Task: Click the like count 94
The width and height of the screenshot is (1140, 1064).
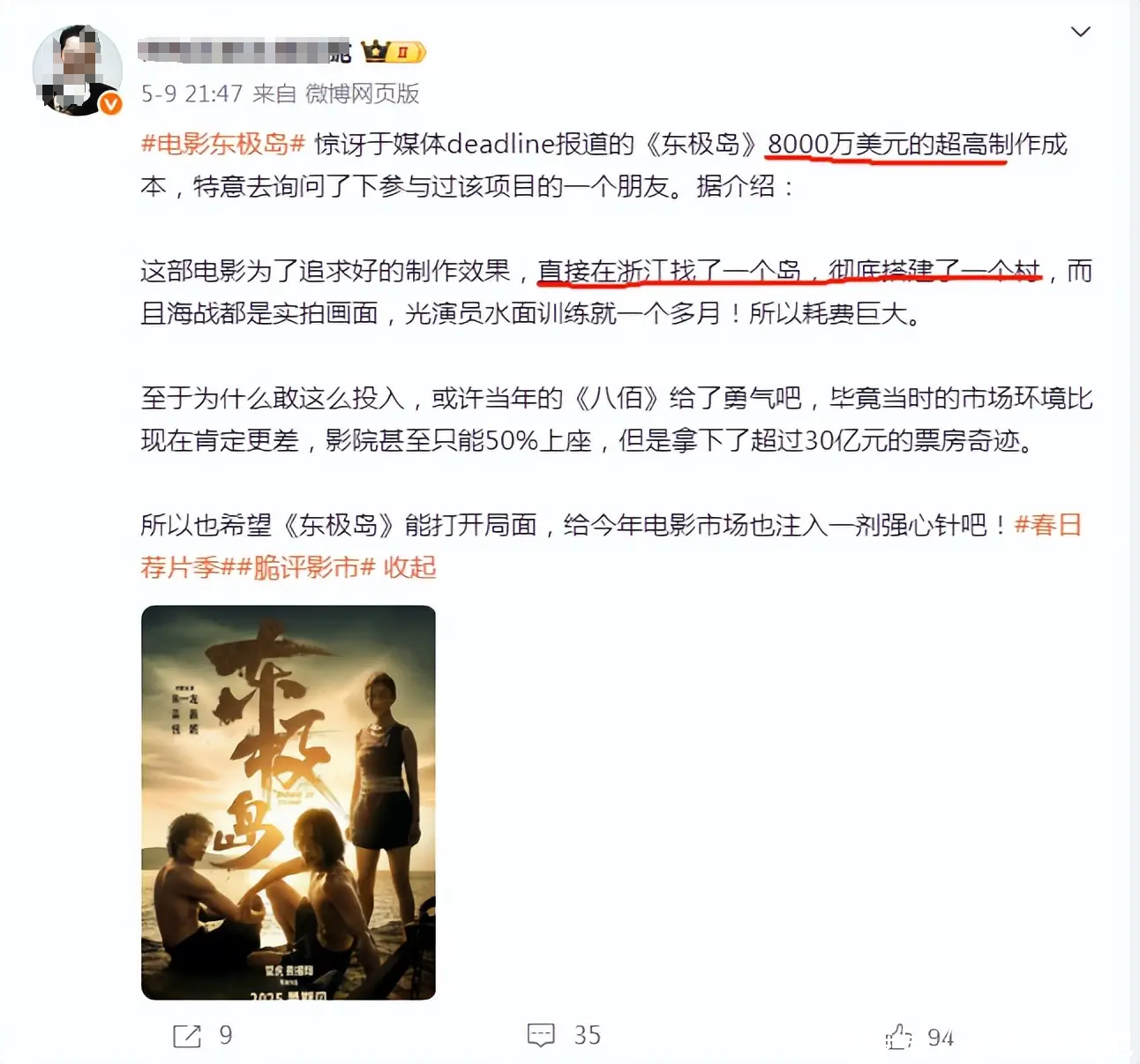Action: (941, 1038)
